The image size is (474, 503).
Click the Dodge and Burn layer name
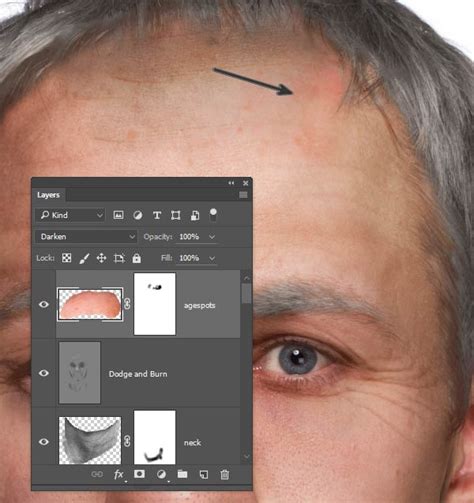[138, 374]
